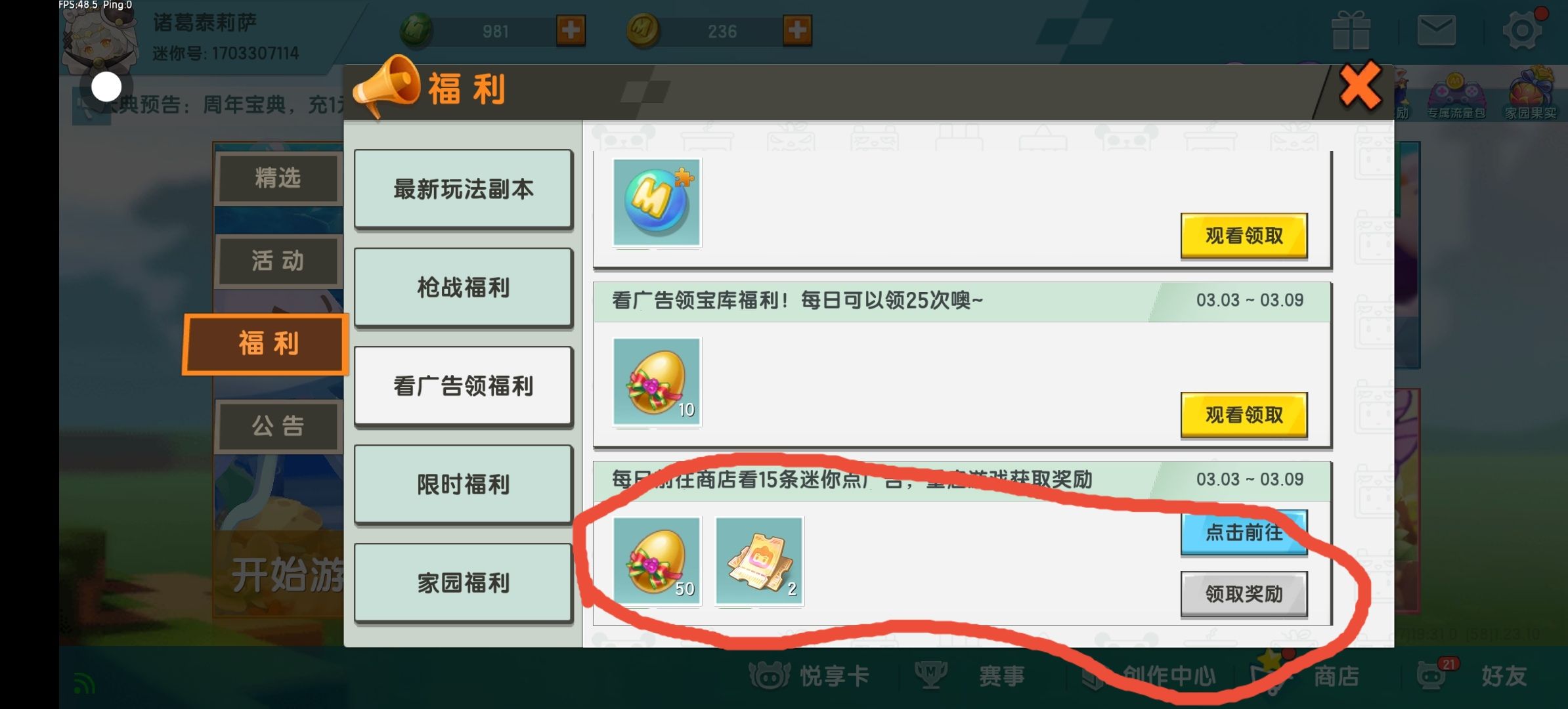Viewport: 1568px width, 709px height.
Task: Select the 枪战福利 category
Action: pyautogui.click(x=463, y=288)
